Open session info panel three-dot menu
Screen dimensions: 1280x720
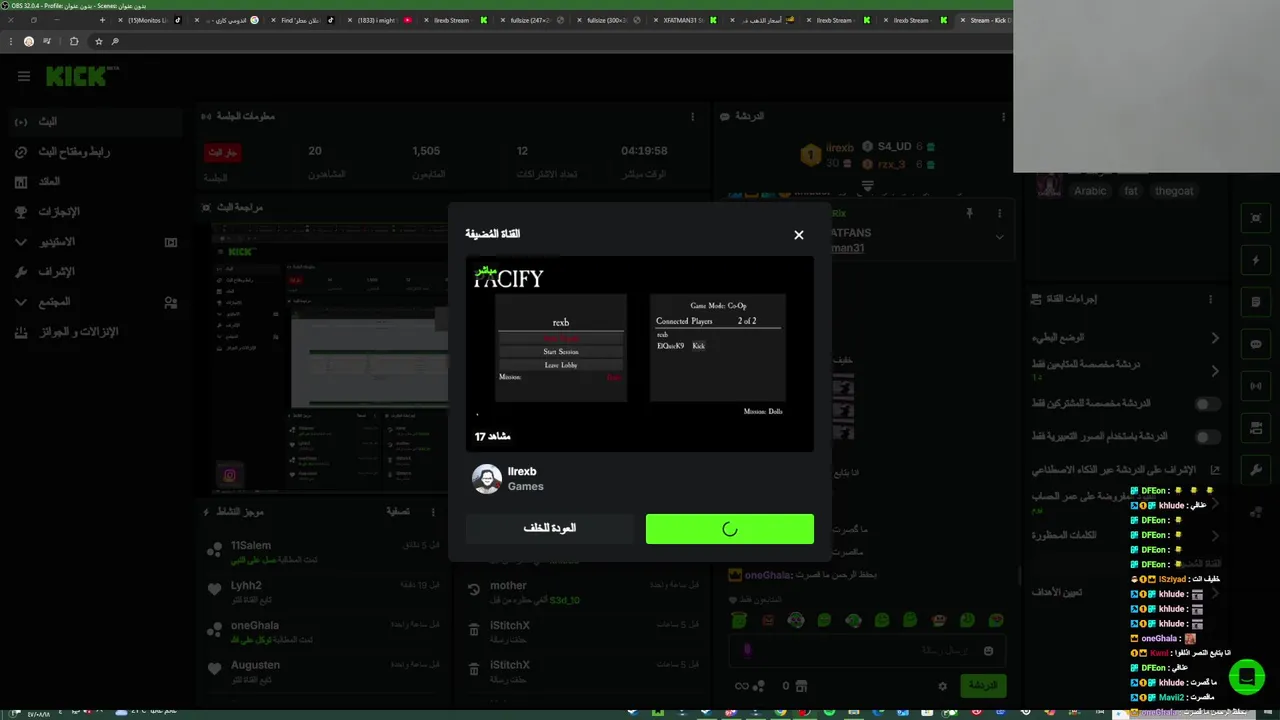click(x=692, y=117)
